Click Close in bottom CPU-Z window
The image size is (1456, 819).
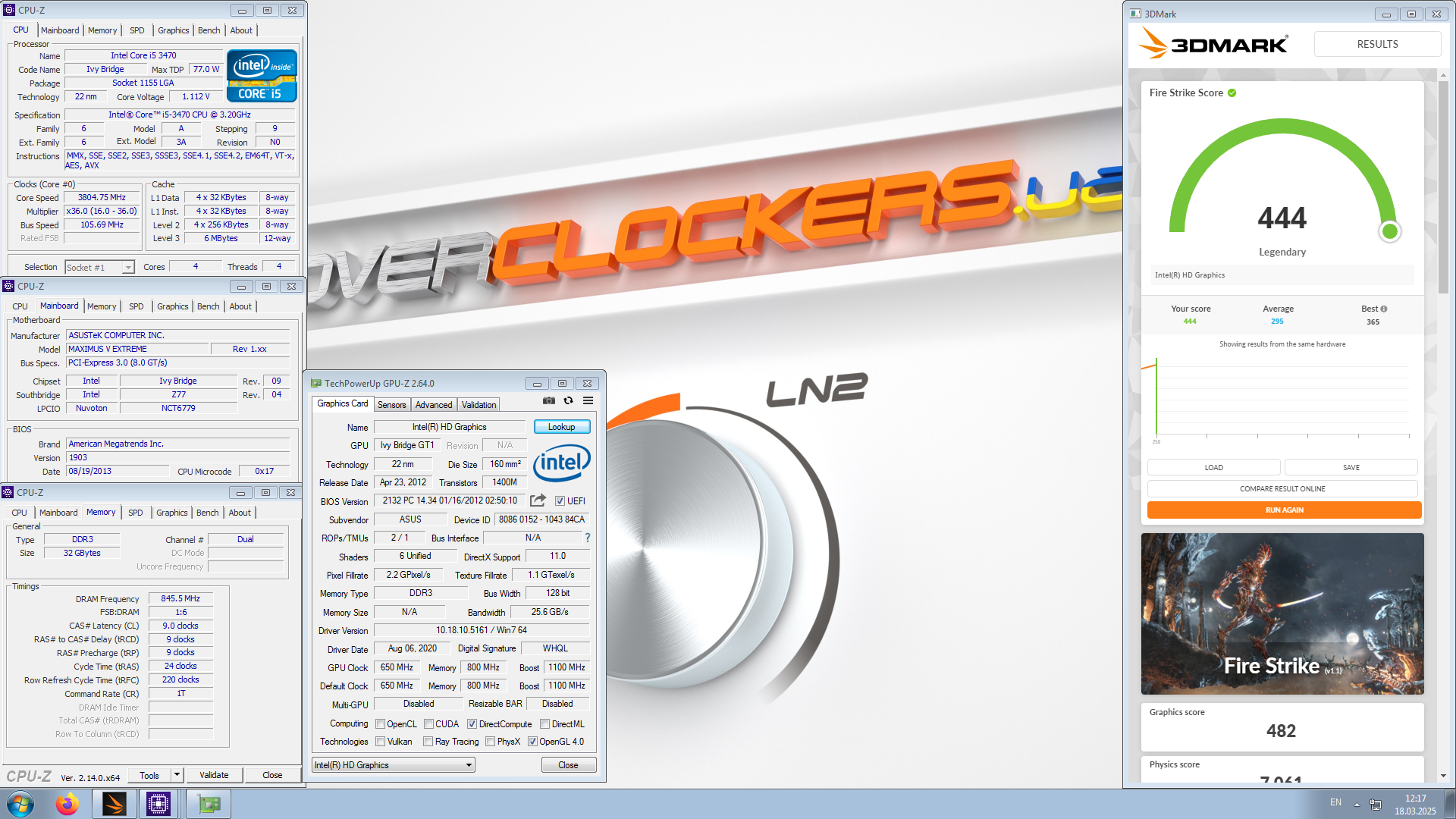coord(272,775)
